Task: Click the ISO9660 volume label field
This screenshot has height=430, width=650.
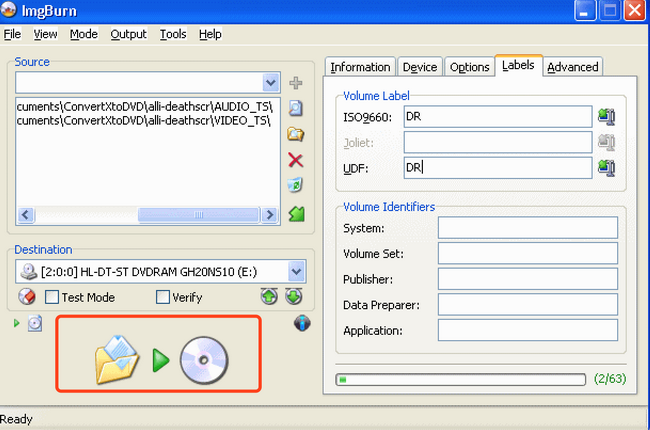Action: point(498,117)
